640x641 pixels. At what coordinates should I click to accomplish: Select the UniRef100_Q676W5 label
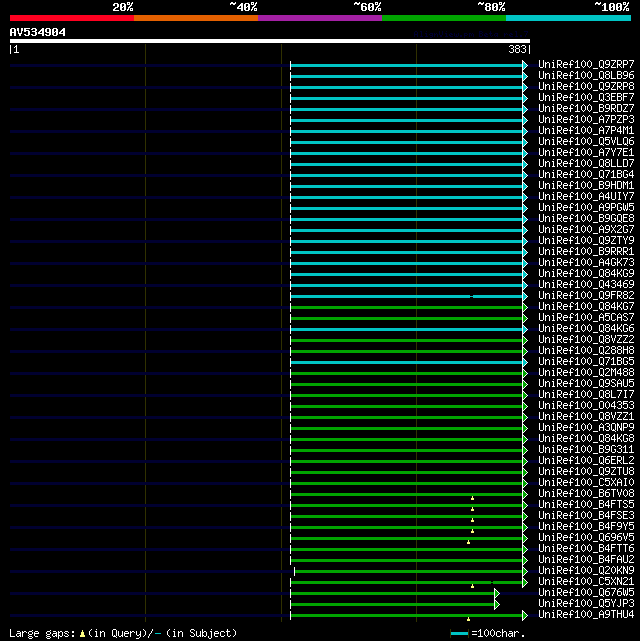click(x=586, y=592)
